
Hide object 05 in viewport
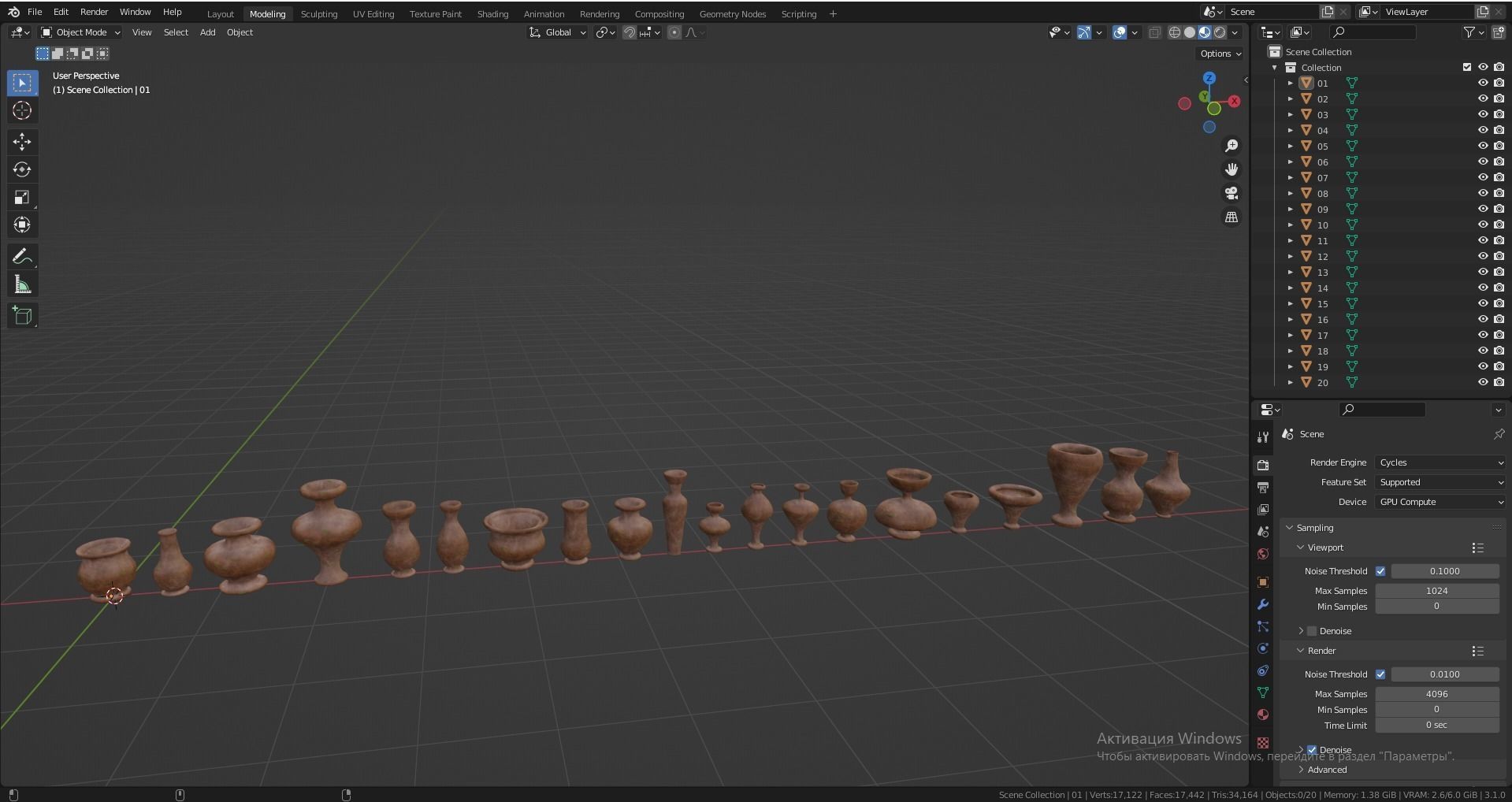pyautogui.click(x=1482, y=146)
